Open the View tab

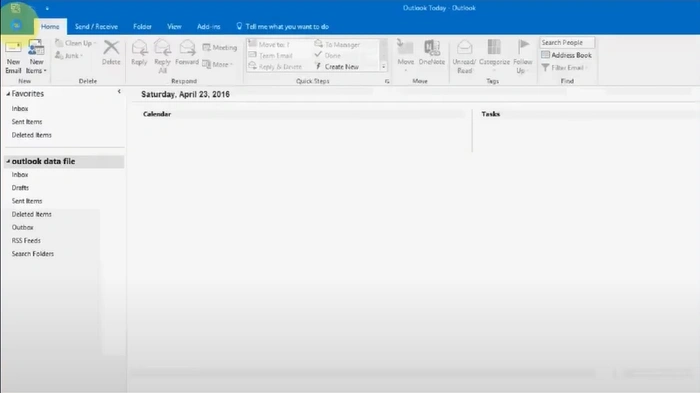[174, 27]
